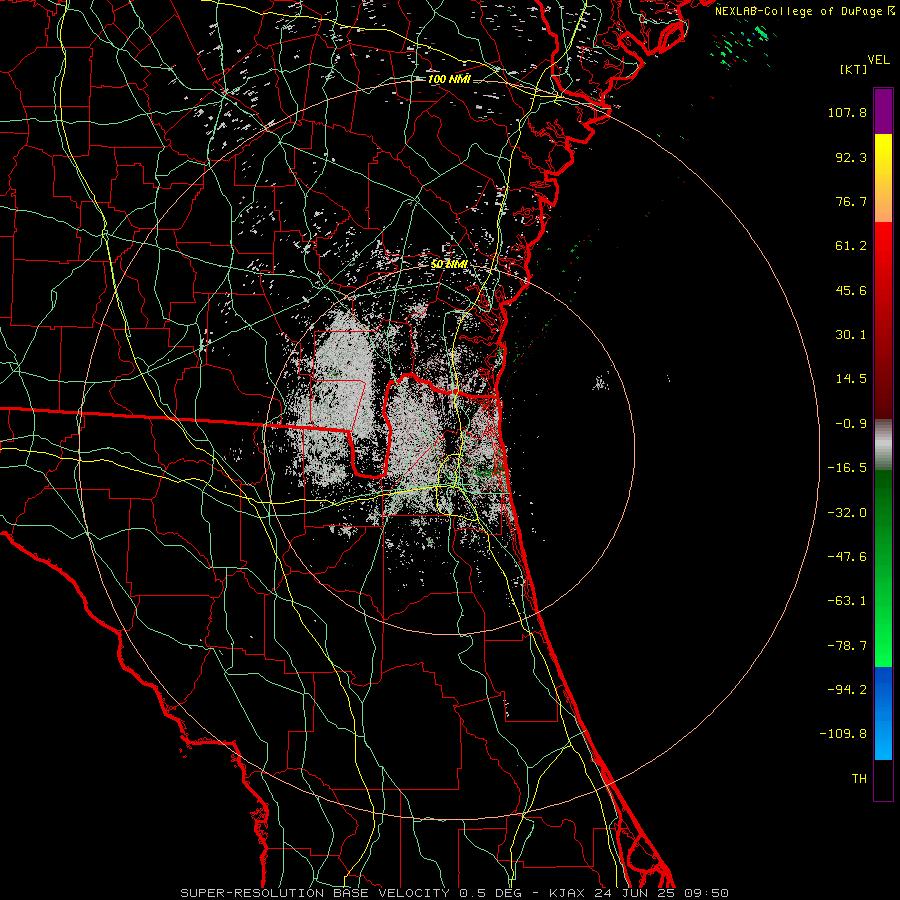Click the 45.6 velocity scale value
900x900 pixels.
[851, 290]
